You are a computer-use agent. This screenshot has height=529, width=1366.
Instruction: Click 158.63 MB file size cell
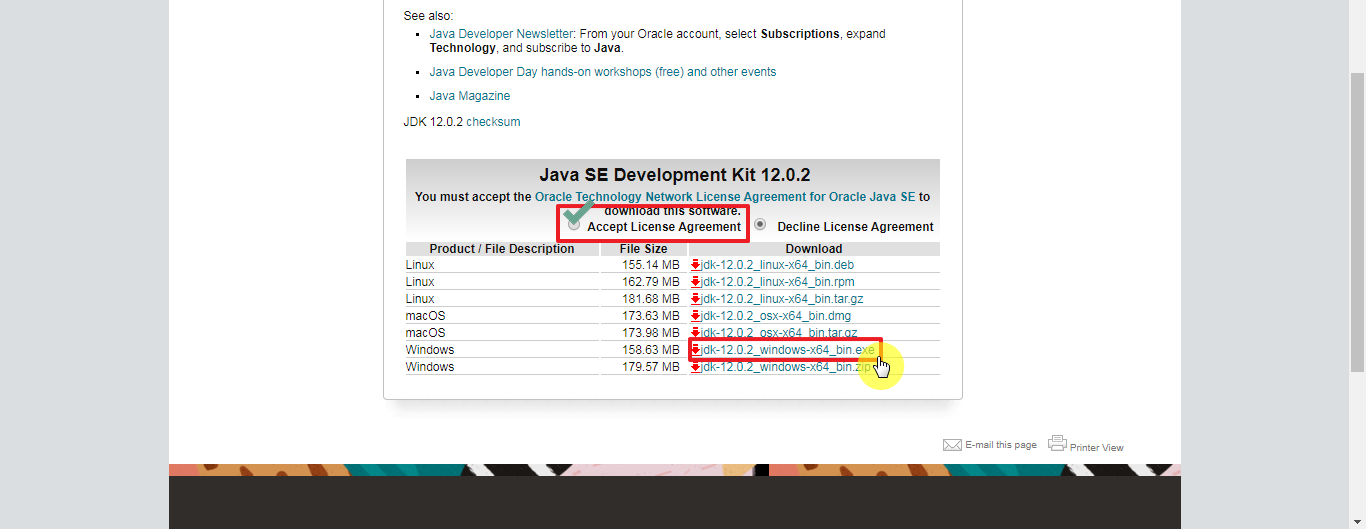click(x=650, y=350)
